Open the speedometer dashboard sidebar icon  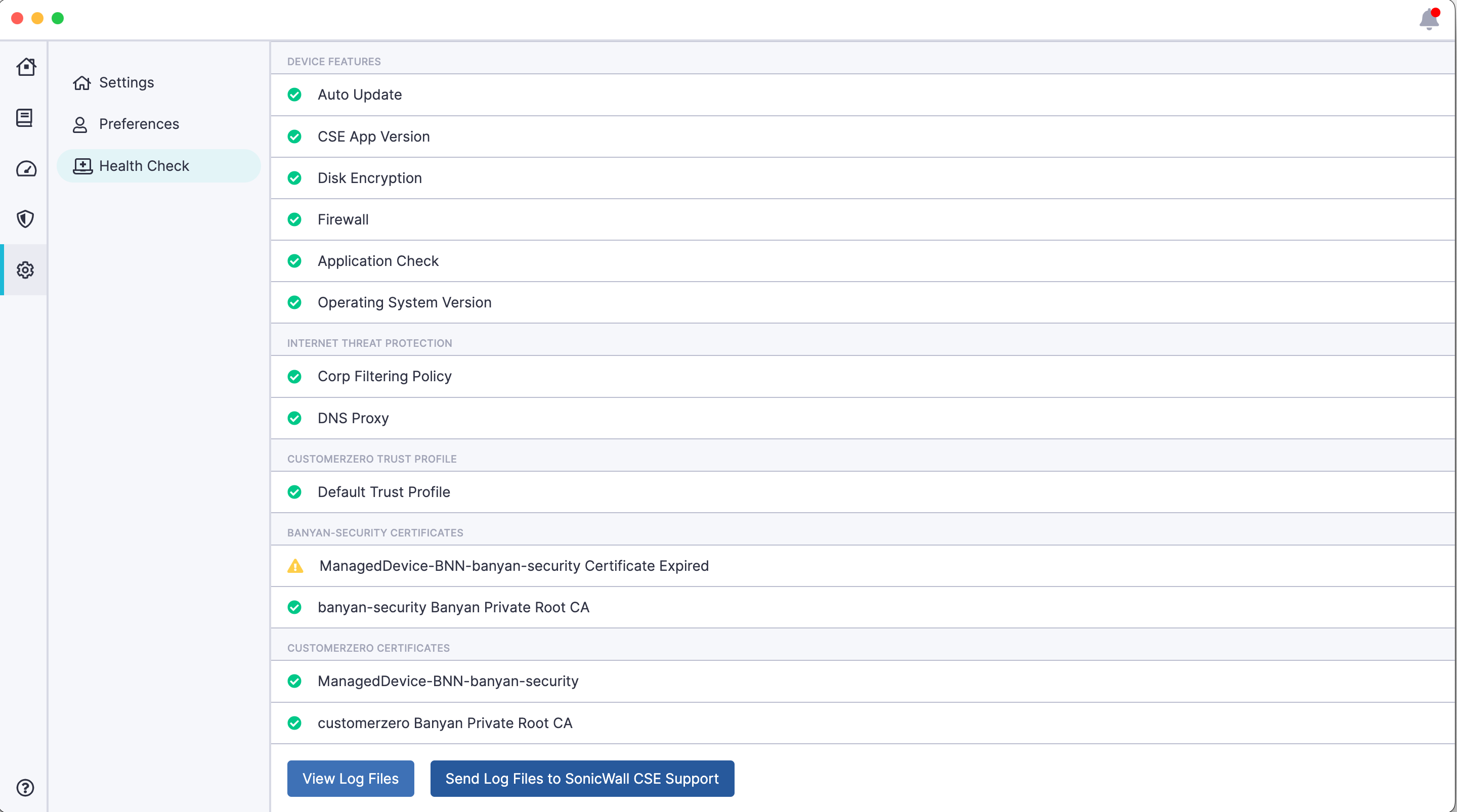(x=25, y=168)
